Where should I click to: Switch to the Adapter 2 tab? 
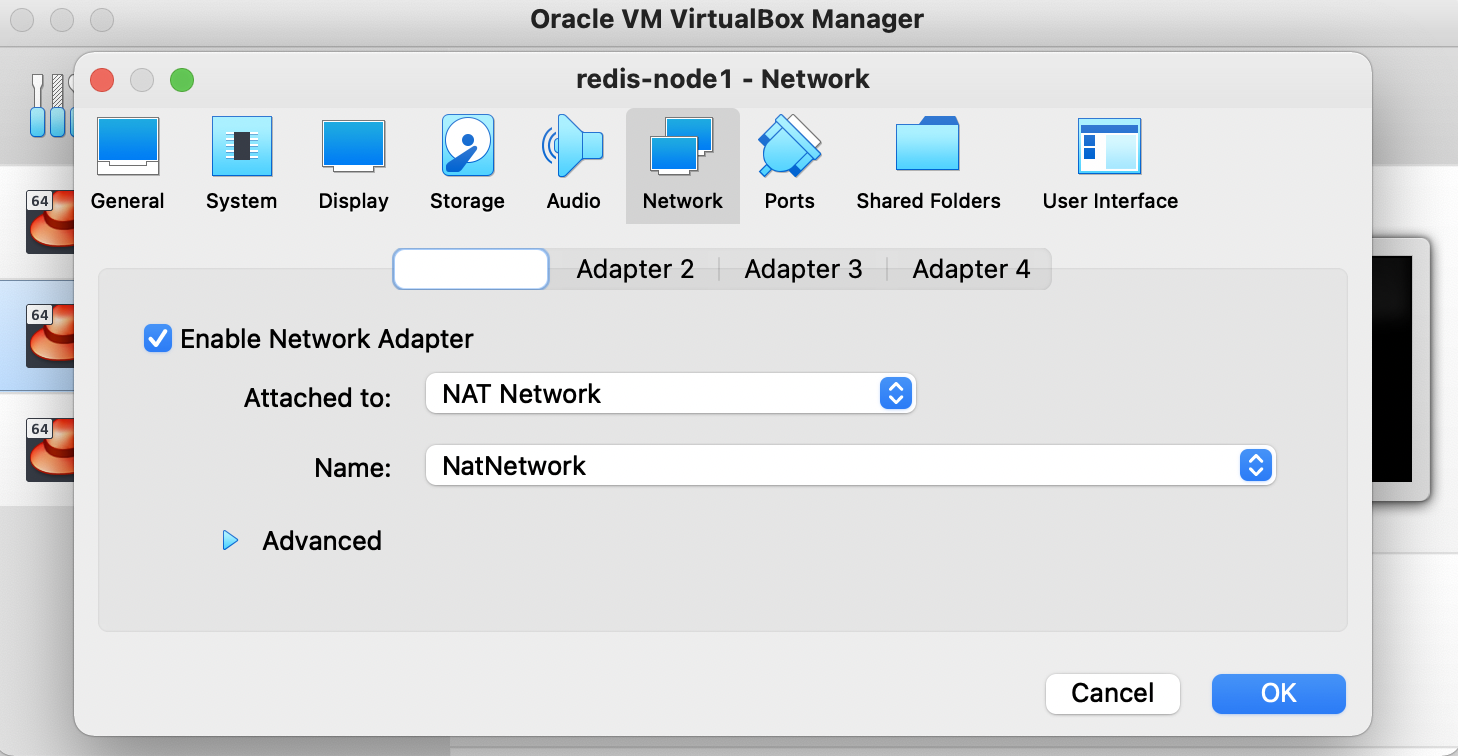[635, 269]
